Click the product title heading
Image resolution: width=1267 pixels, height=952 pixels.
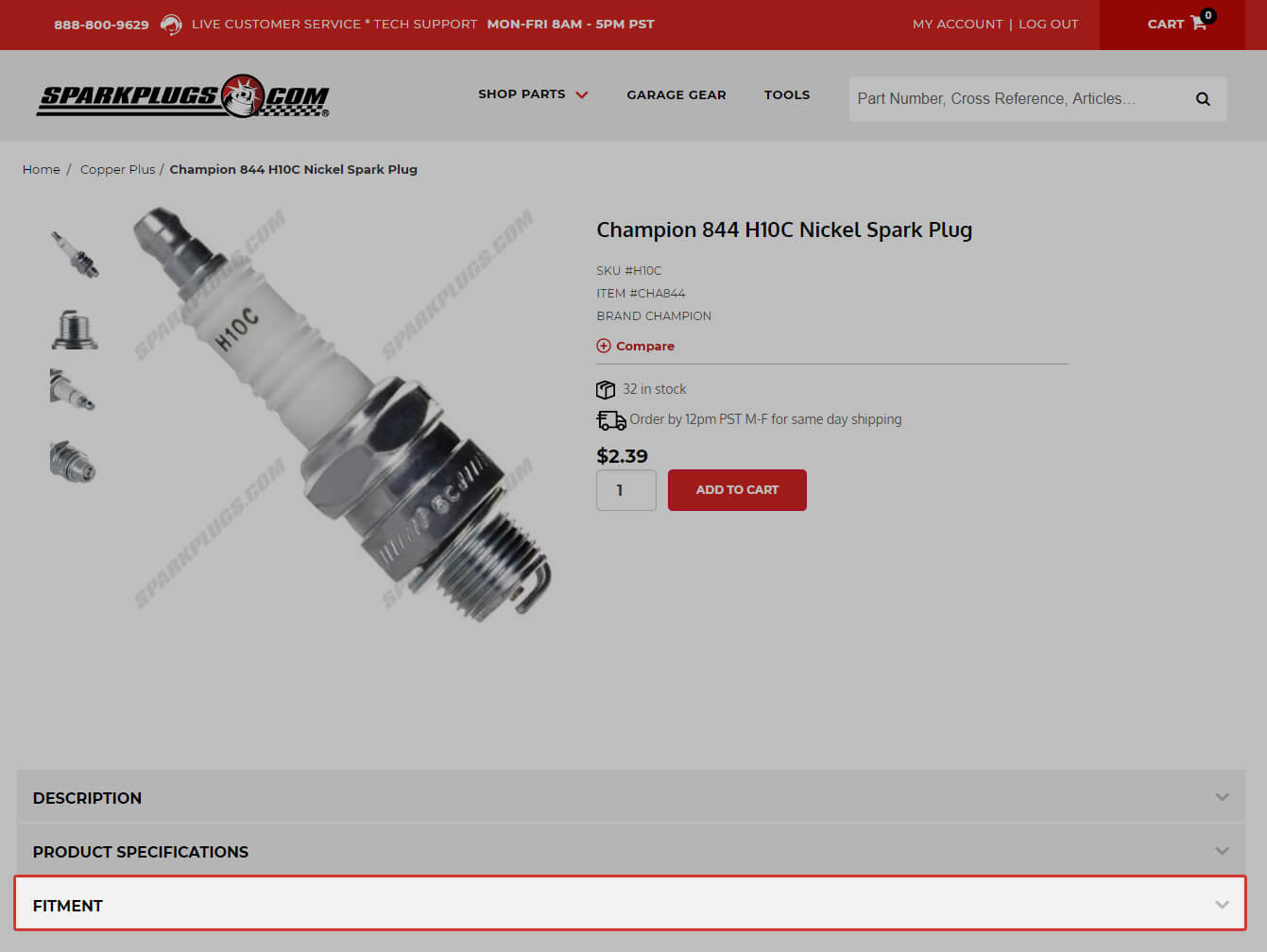(784, 229)
